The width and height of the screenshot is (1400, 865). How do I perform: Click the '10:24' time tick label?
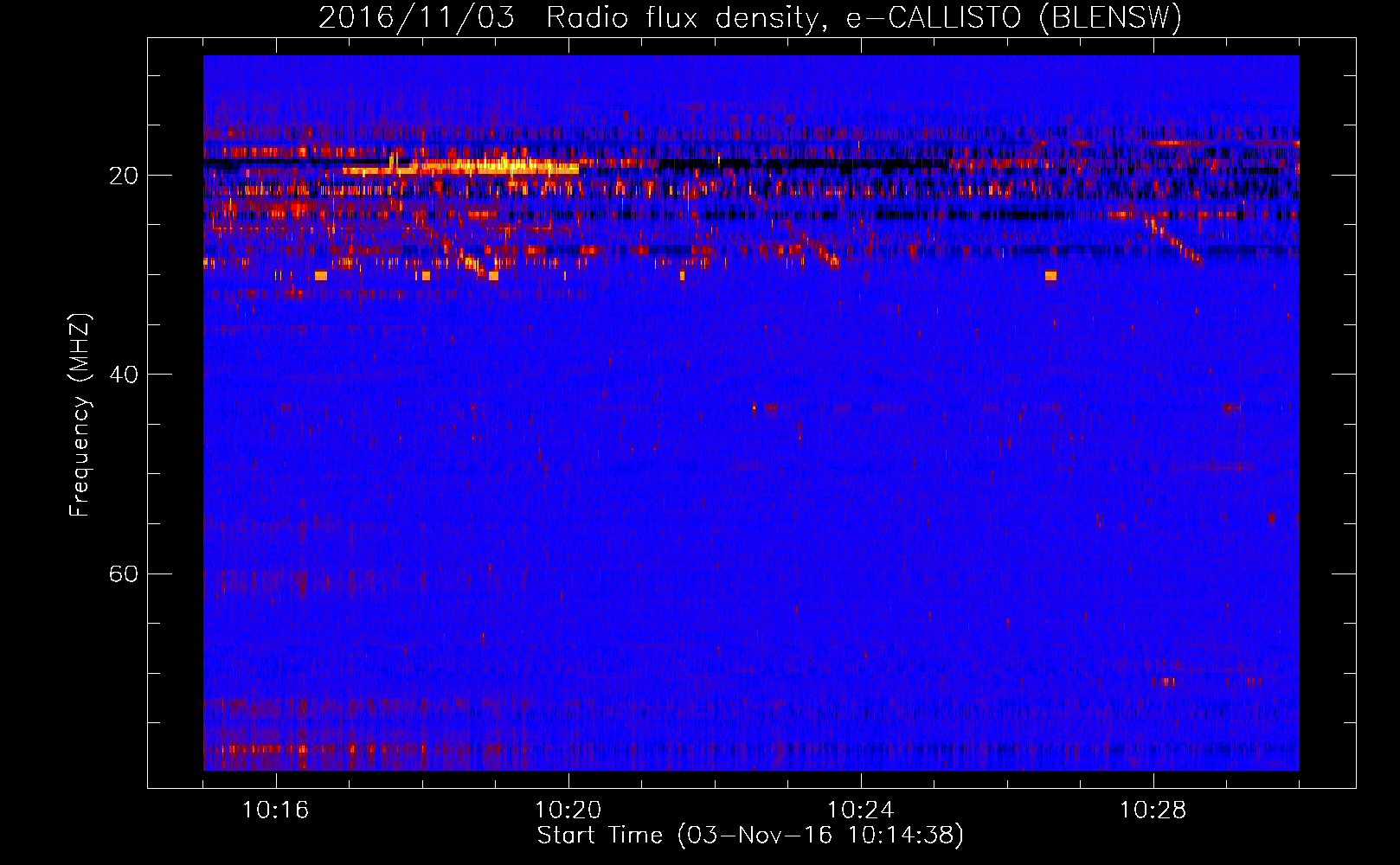(861, 810)
